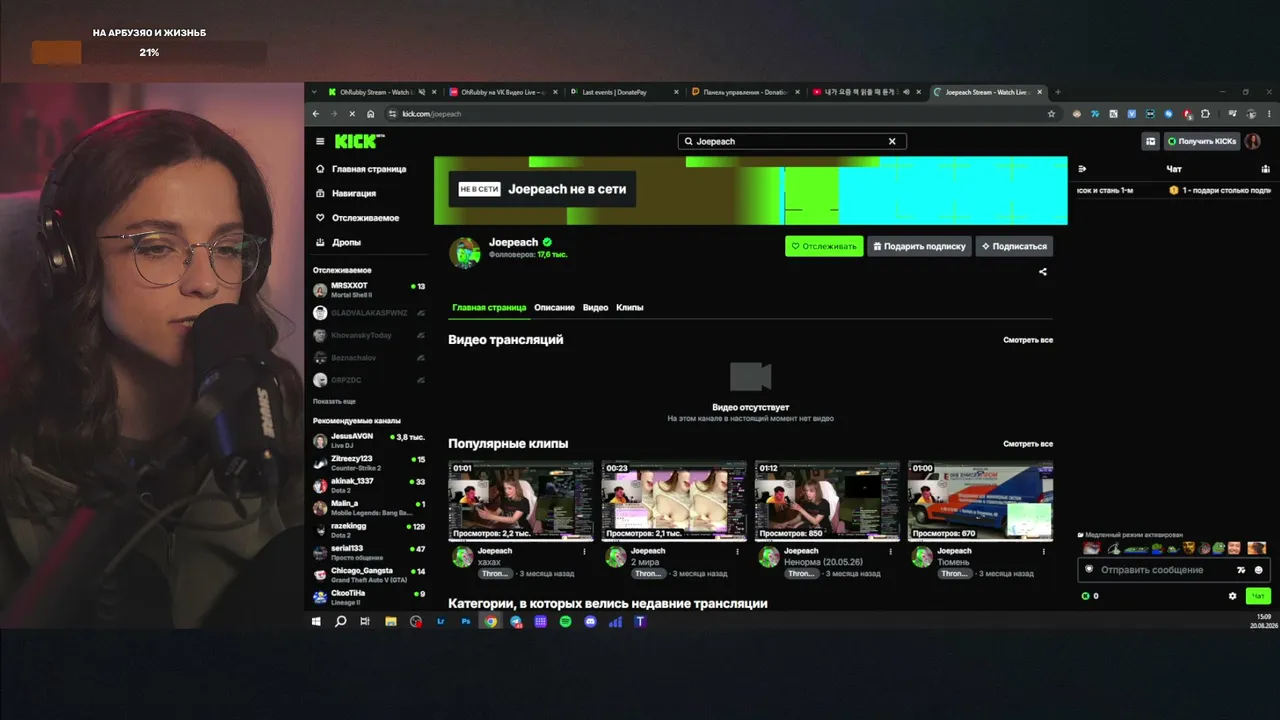Open options menu for Ненорма clip

[x=891, y=552]
